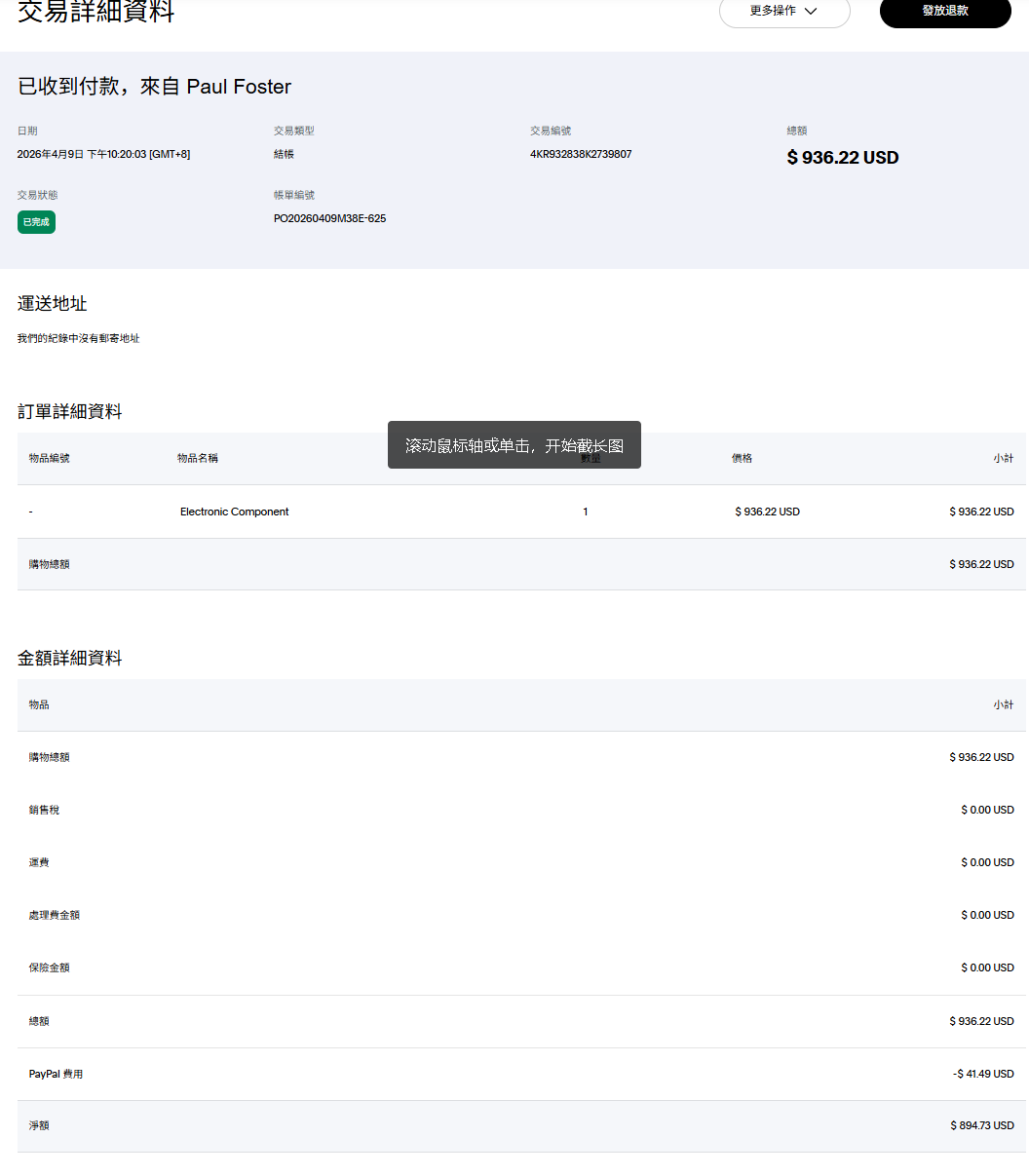The width and height of the screenshot is (1029, 1176).
Task: Expand the 更多操作 dropdown
Action: [783, 12]
